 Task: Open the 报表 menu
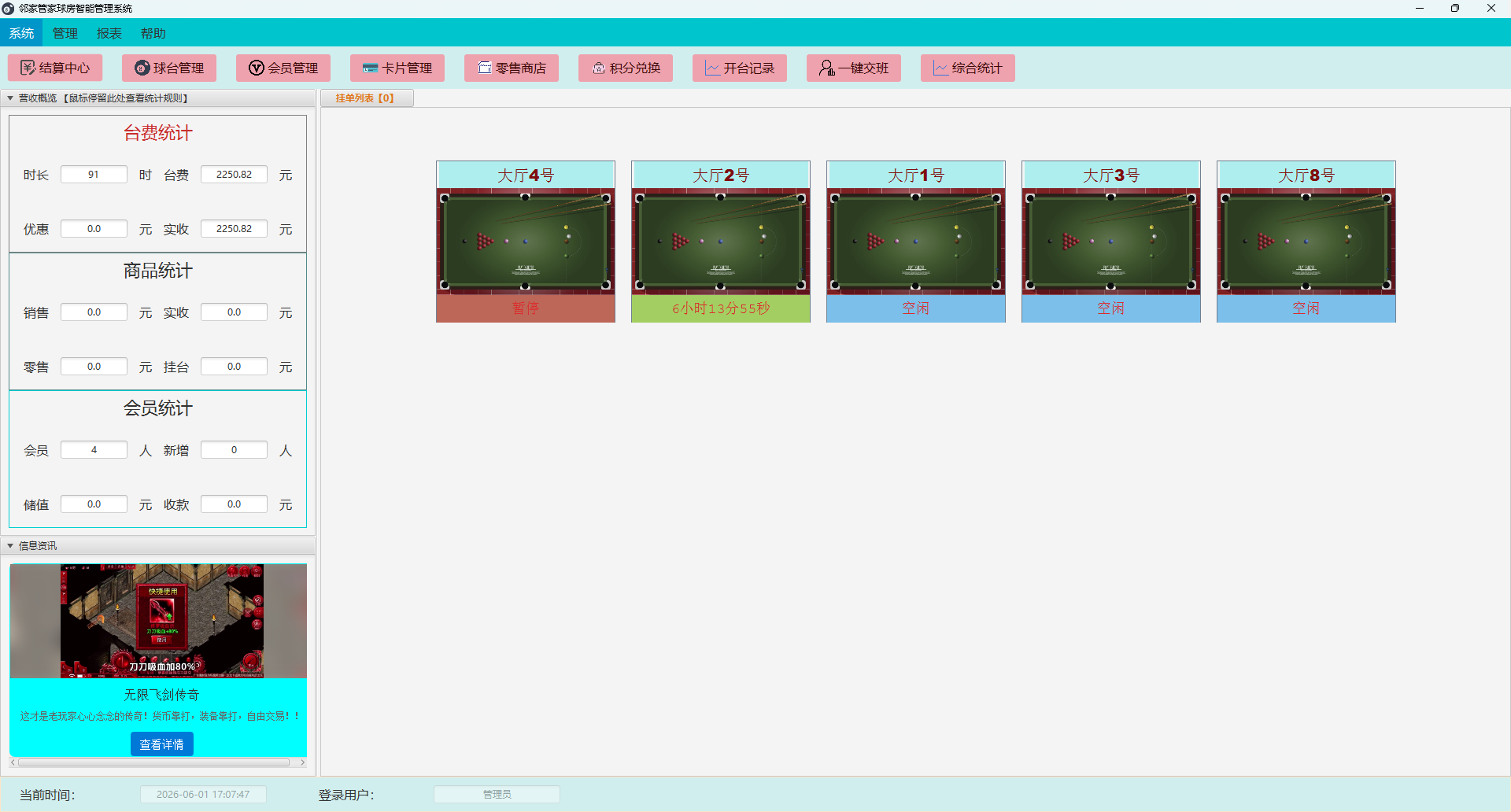109,33
